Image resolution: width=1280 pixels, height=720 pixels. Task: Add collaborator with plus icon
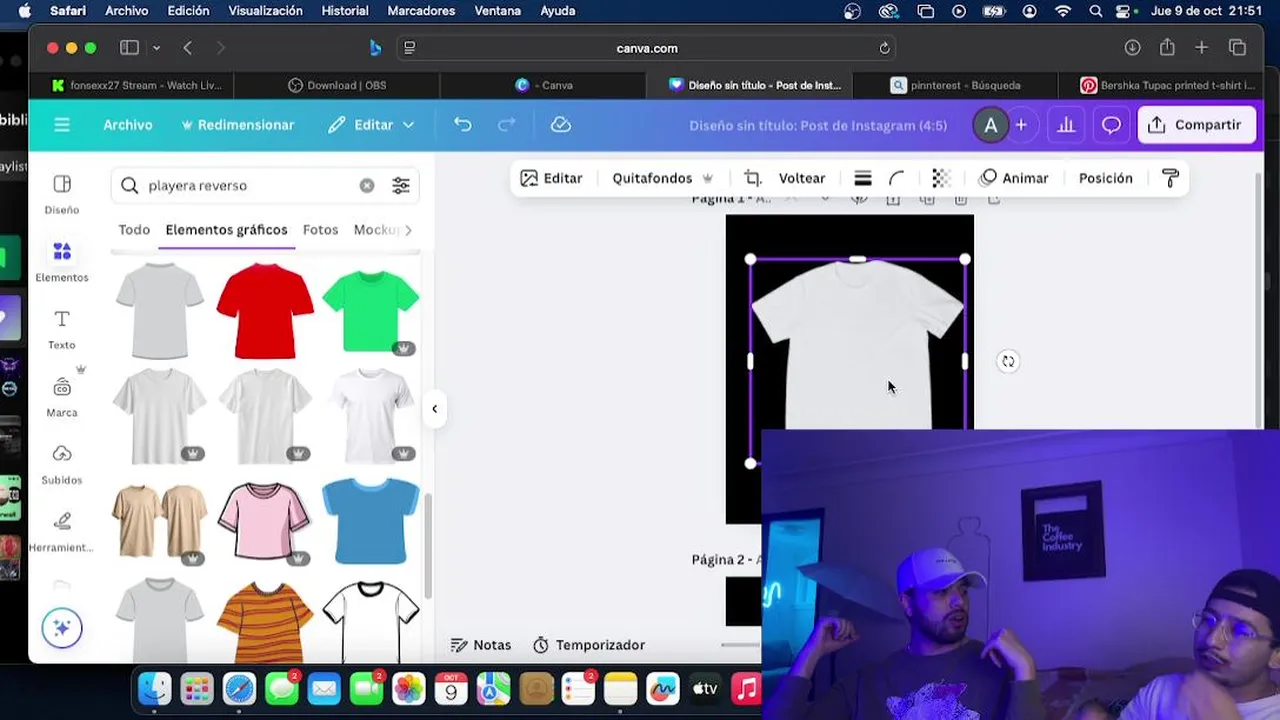1021,125
